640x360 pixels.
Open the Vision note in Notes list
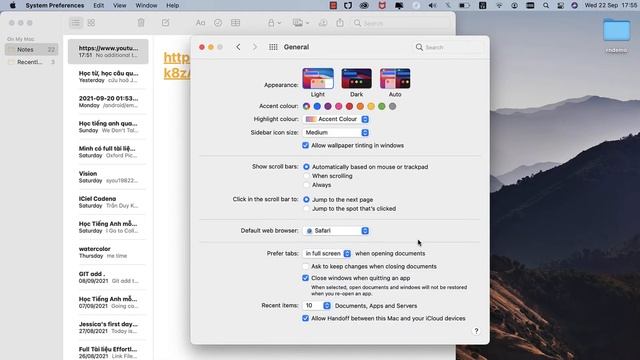[108, 177]
